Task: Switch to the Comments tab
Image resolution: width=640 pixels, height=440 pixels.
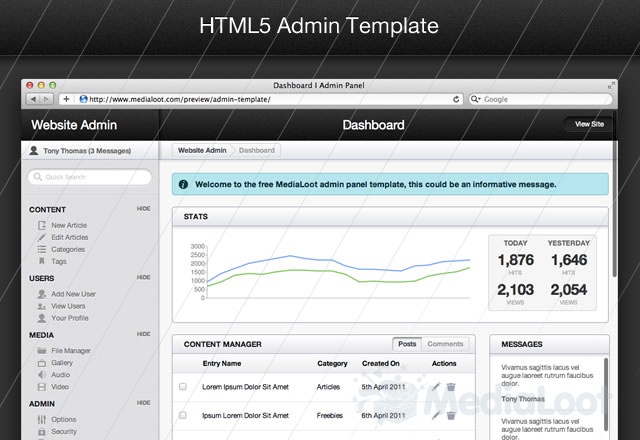Action: (x=445, y=344)
